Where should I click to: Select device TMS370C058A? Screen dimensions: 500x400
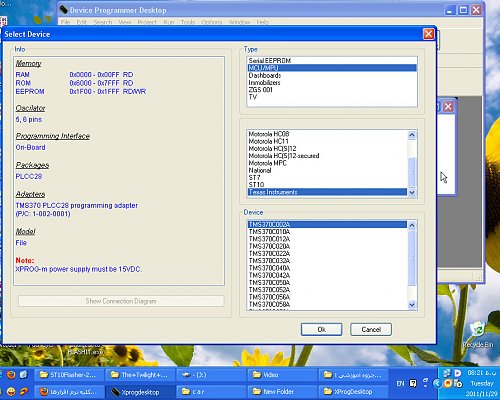coord(328,304)
